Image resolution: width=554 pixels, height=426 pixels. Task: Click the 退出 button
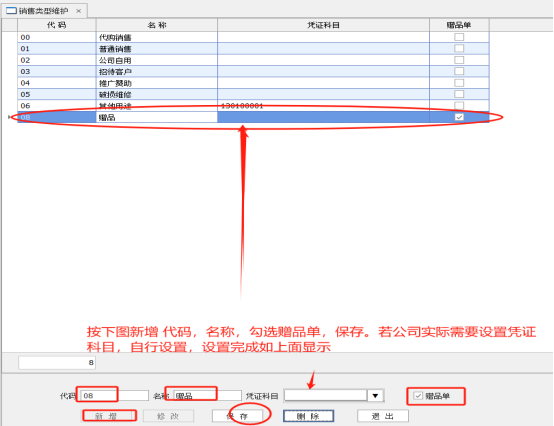tap(383, 416)
